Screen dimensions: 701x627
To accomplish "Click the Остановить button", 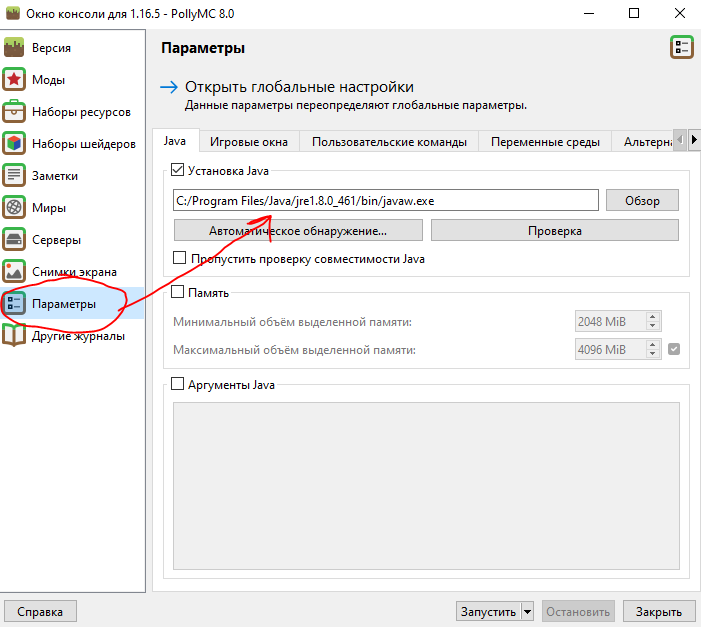I will point(578,611).
